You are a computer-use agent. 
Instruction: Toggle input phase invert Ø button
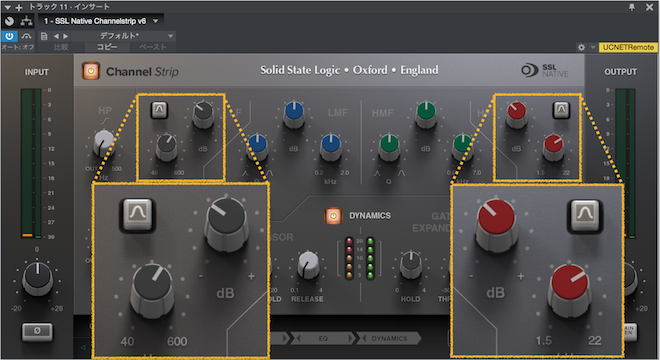click(x=37, y=331)
